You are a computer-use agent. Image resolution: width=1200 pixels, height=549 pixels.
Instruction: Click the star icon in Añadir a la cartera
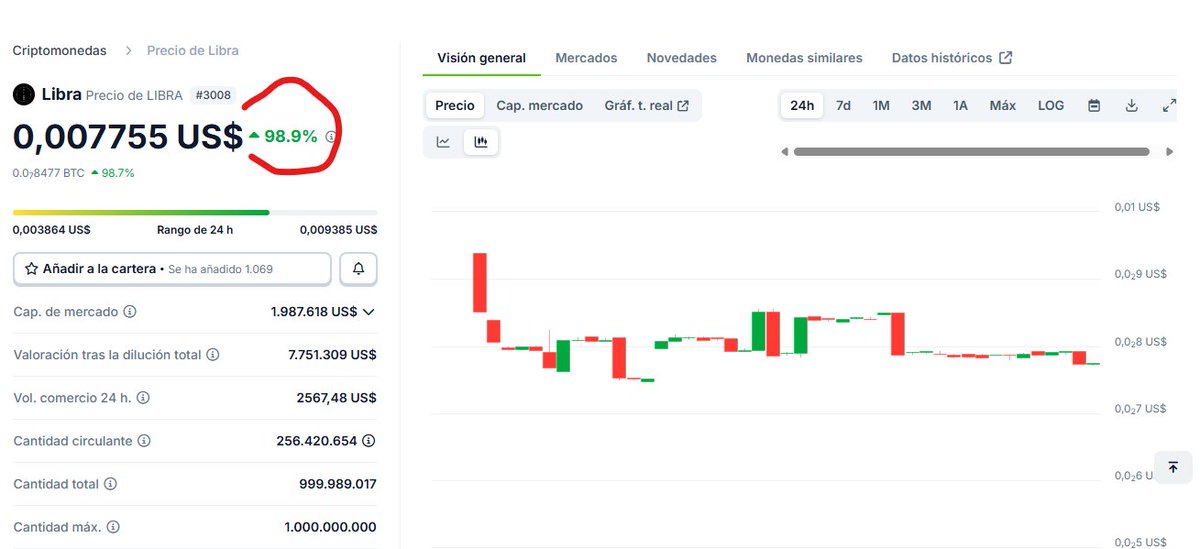coord(31,269)
